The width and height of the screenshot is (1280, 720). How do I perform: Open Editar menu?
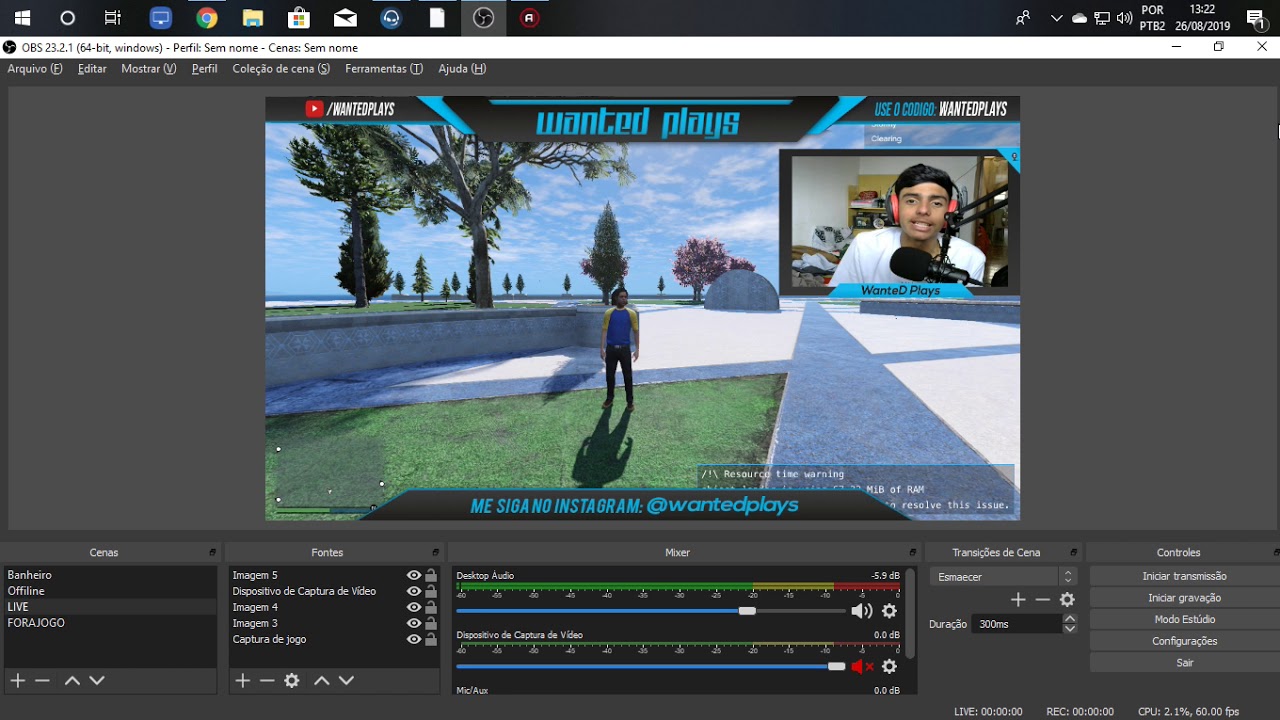click(92, 69)
